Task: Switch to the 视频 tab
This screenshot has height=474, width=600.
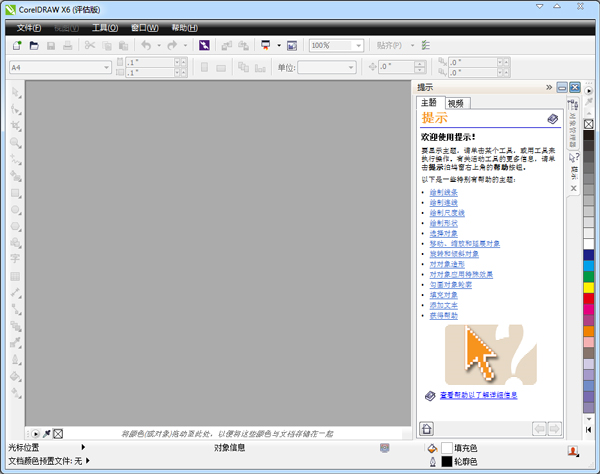Action: coord(456,103)
